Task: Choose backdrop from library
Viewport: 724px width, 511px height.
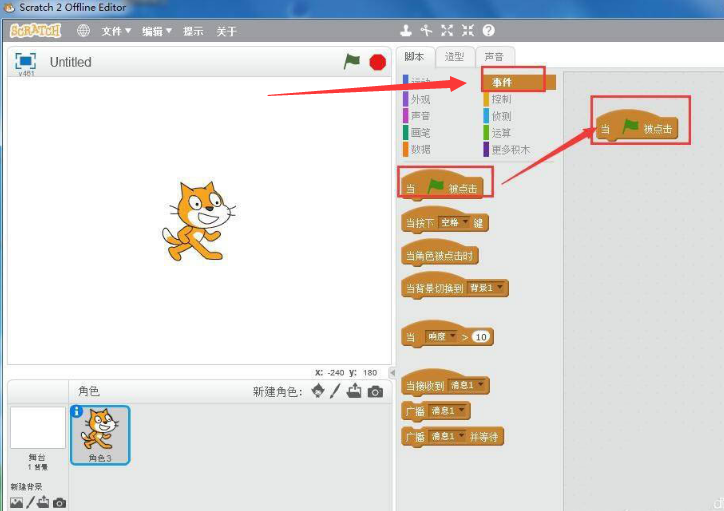Action: click(x=17, y=503)
